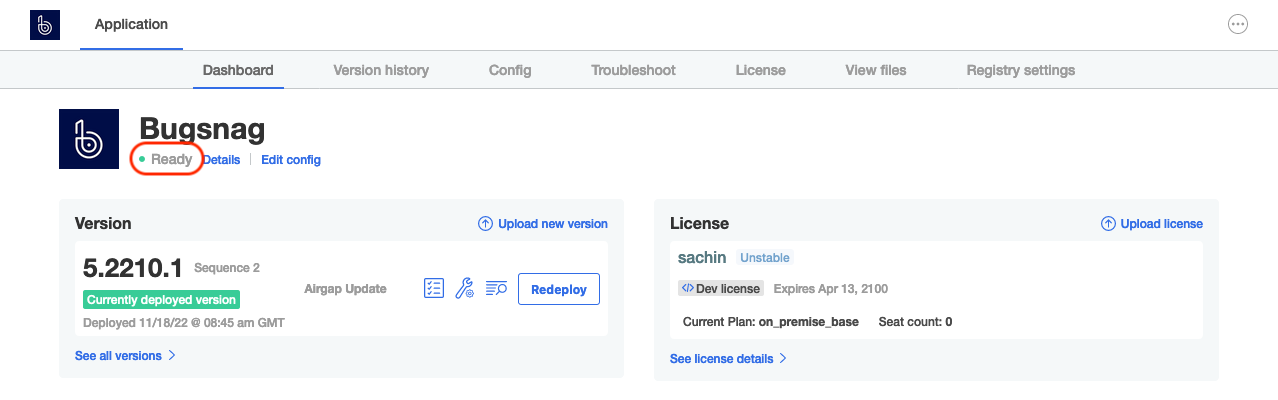Open the wrench config icon for version 5.2210.1
This screenshot has width=1278, height=400.
(464, 289)
